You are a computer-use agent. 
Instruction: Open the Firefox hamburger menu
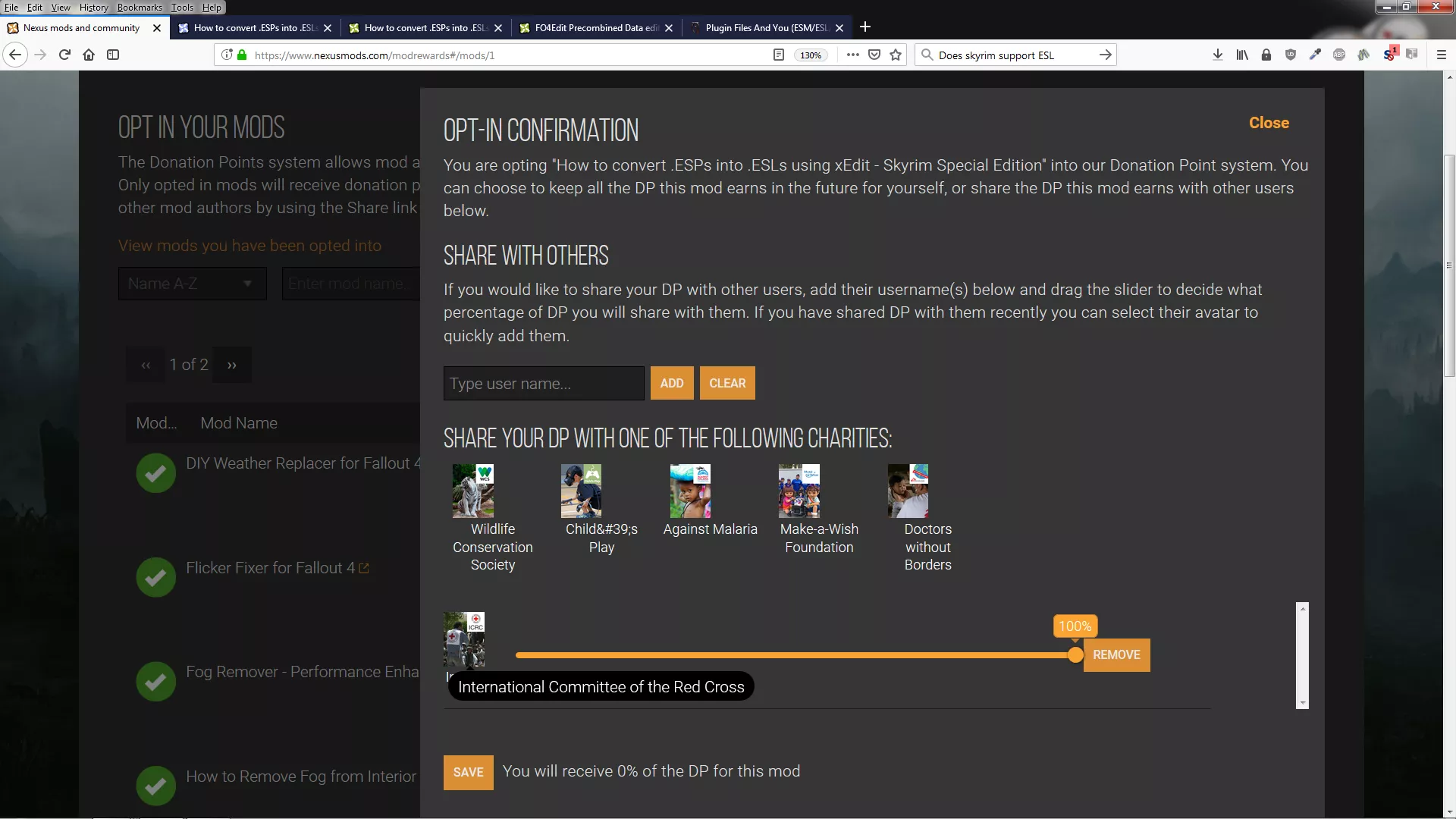point(1442,55)
